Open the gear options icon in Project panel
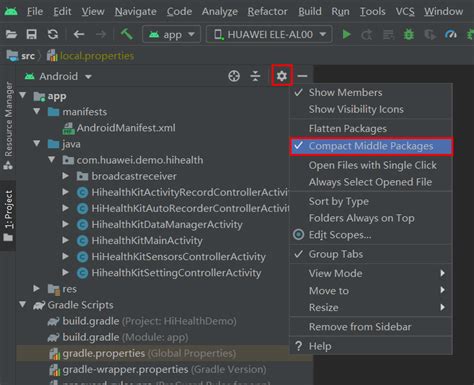This screenshot has width=474, height=385. point(282,76)
